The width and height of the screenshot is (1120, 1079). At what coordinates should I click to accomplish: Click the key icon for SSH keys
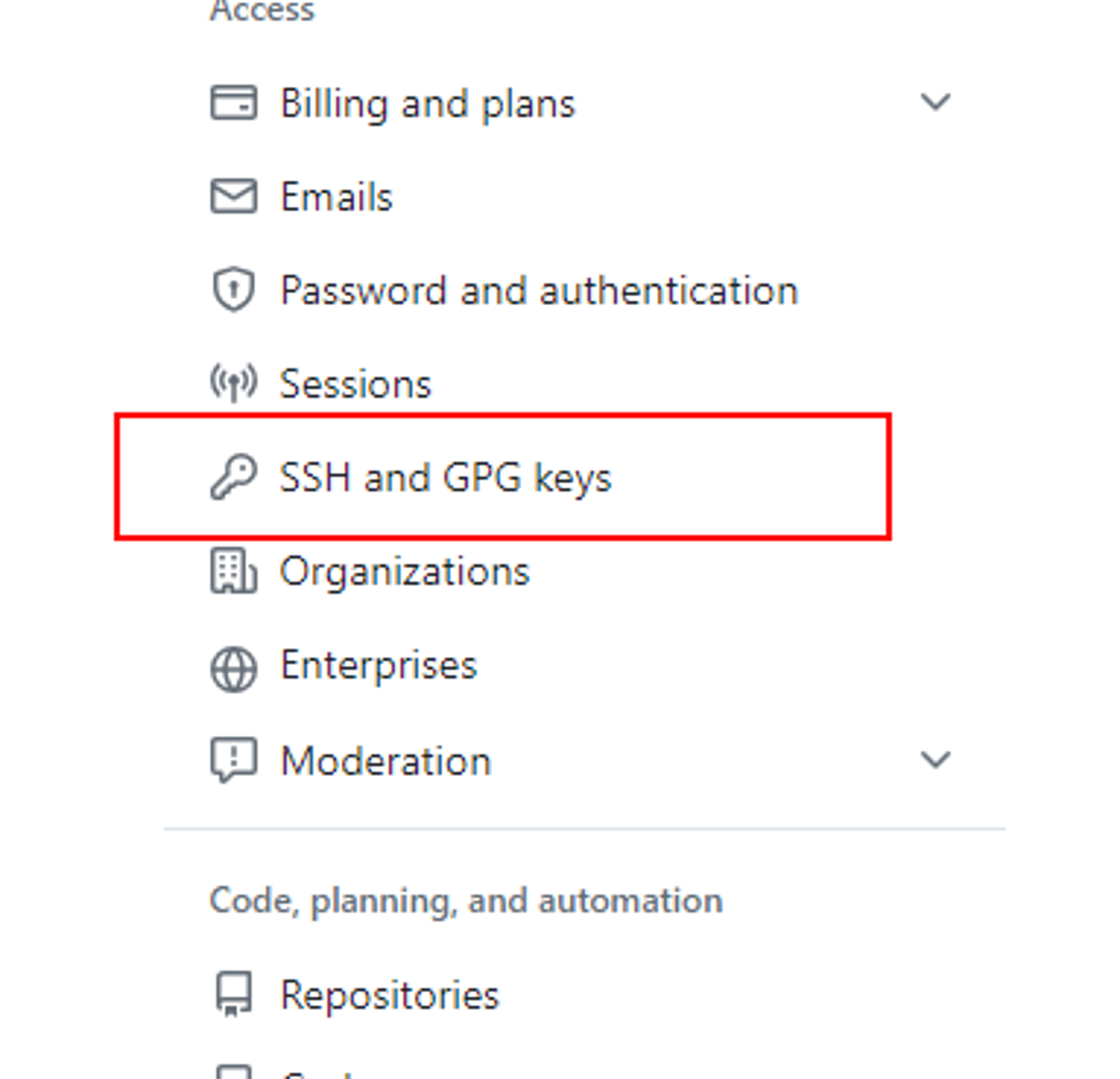point(234,477)
